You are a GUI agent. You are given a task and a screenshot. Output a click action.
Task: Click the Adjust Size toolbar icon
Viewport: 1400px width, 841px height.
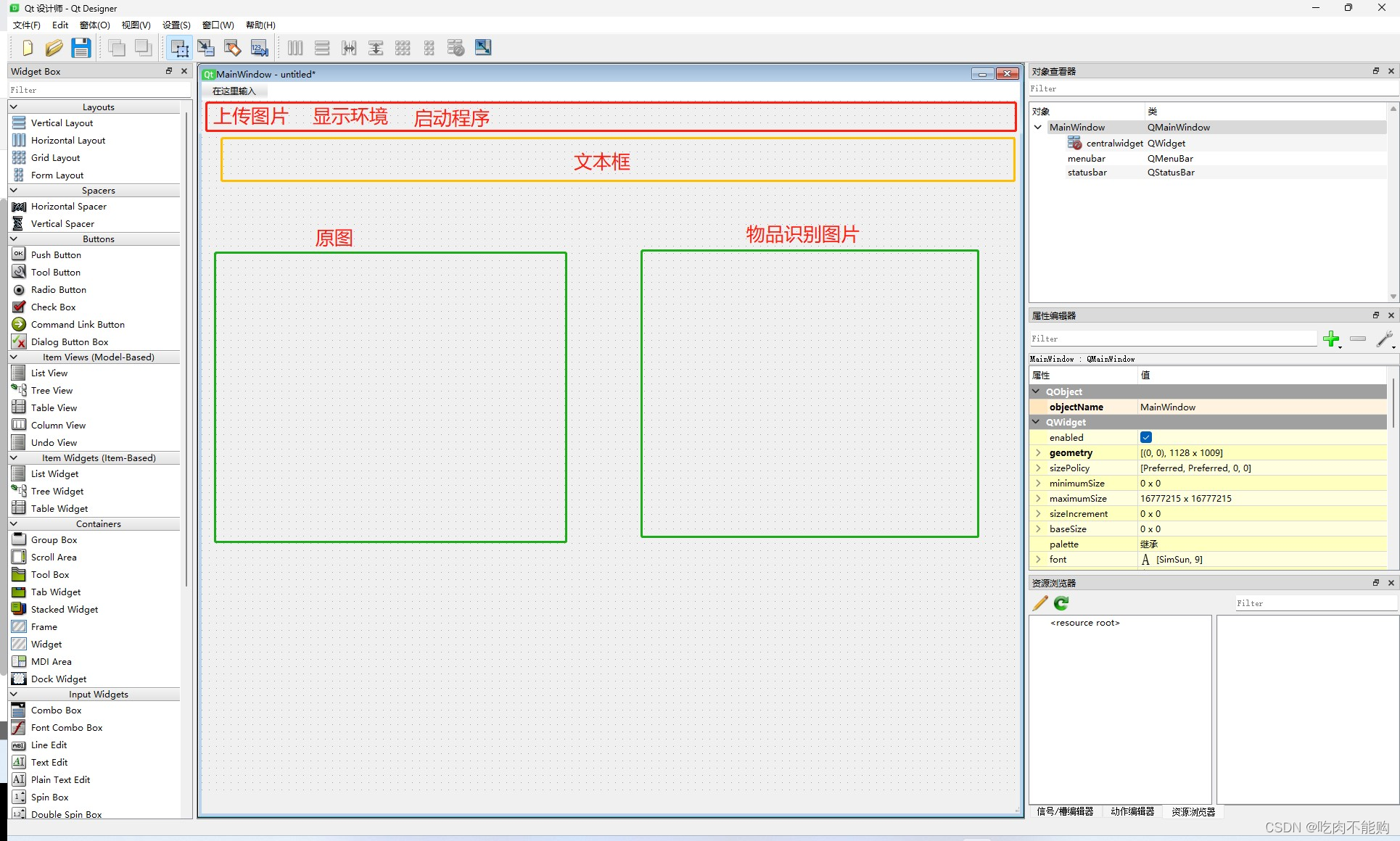483,48
